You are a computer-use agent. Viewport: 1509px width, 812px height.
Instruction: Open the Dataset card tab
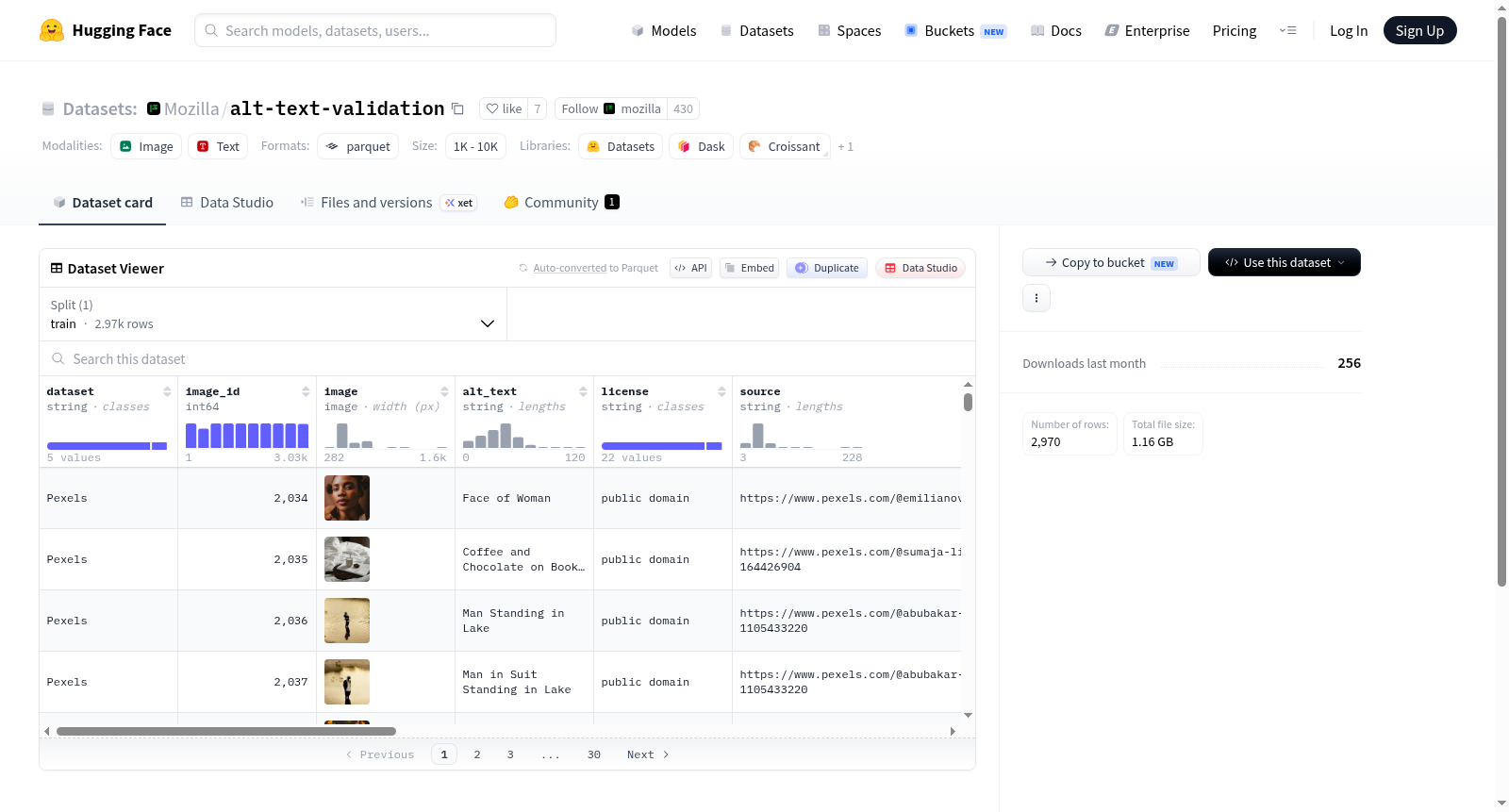point(102,203)
